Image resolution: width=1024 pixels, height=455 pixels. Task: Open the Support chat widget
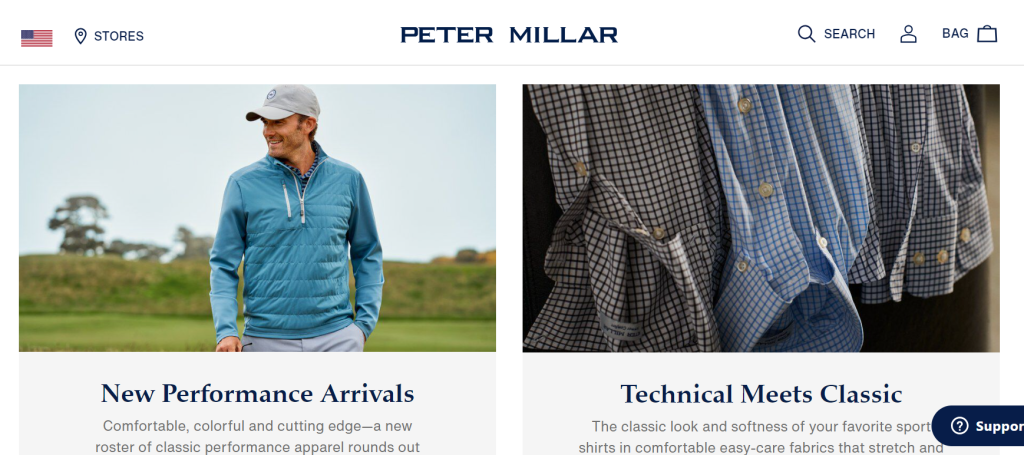tap(978, 426)
